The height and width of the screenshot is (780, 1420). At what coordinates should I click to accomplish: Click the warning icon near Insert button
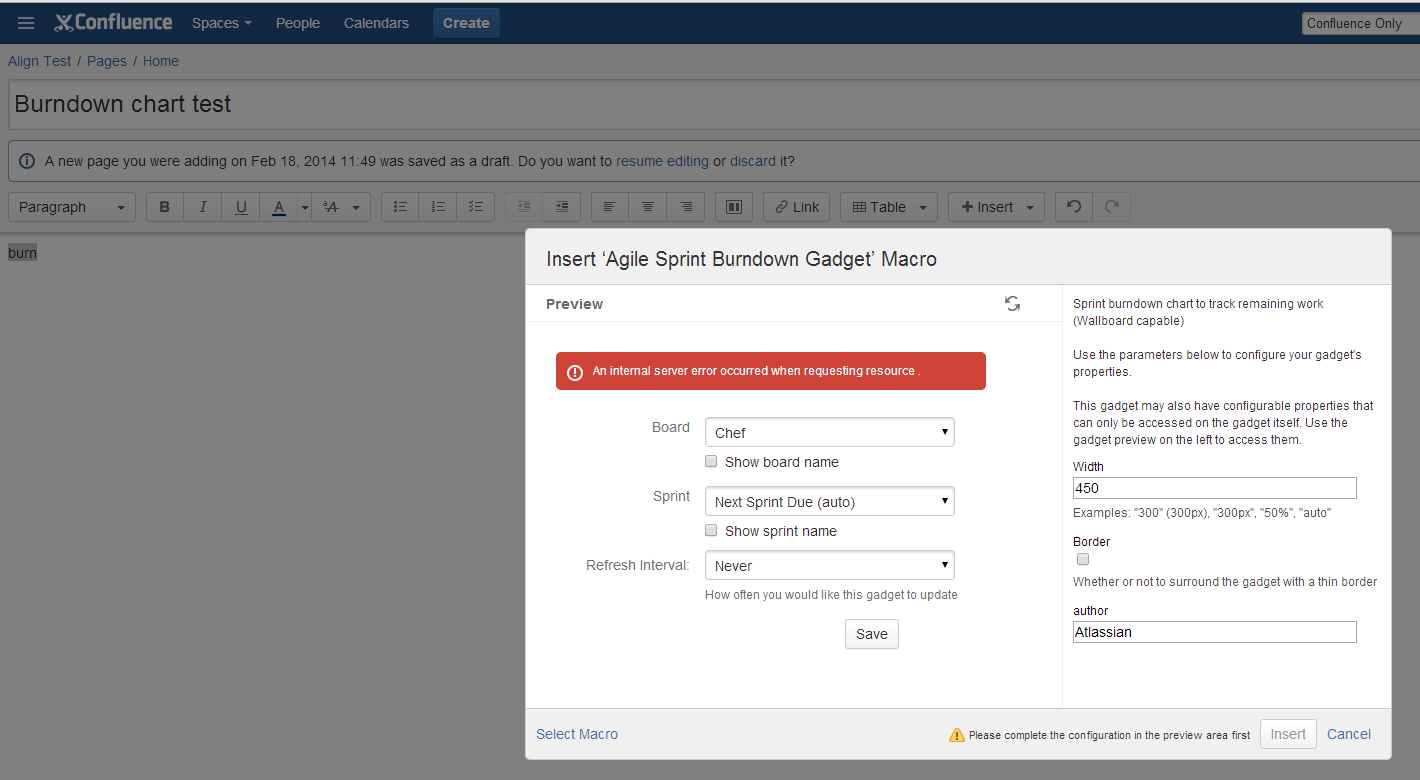click(x=957, y=735)
